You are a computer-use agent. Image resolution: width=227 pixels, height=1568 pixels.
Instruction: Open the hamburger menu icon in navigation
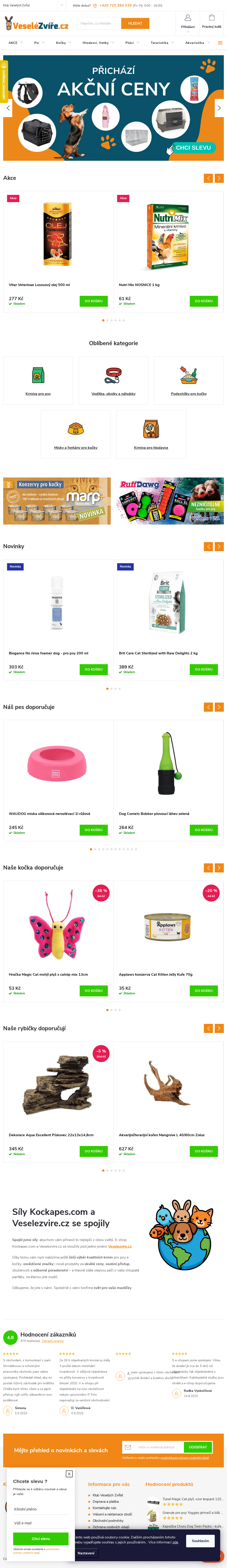pyautogui.click(x=220, y=43)
